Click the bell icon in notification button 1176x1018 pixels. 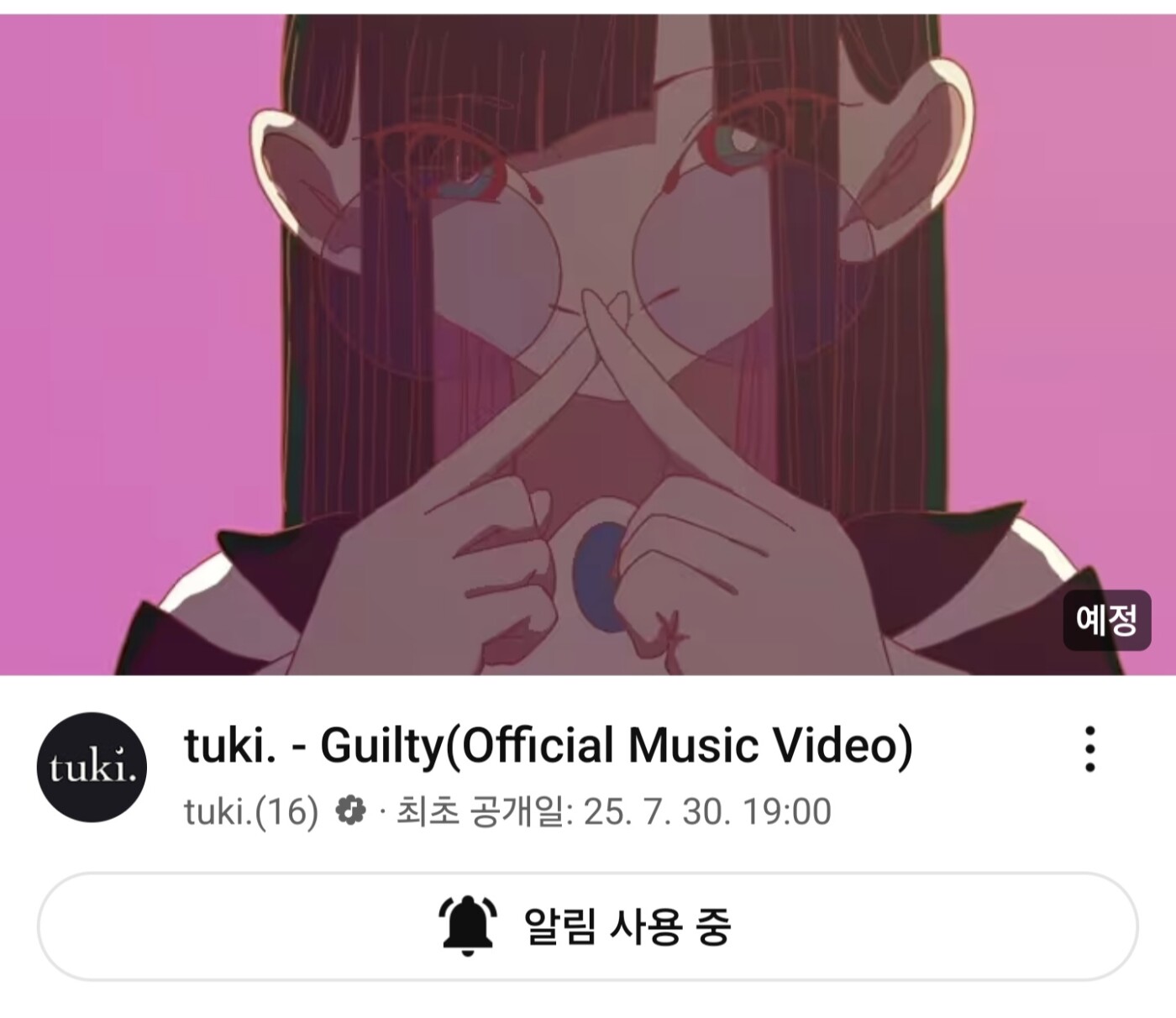point(469,926)
